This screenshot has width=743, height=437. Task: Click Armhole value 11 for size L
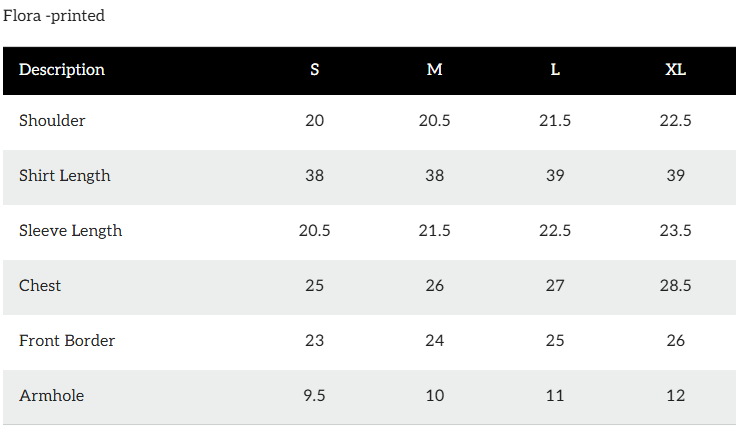(x=555, y=396)
